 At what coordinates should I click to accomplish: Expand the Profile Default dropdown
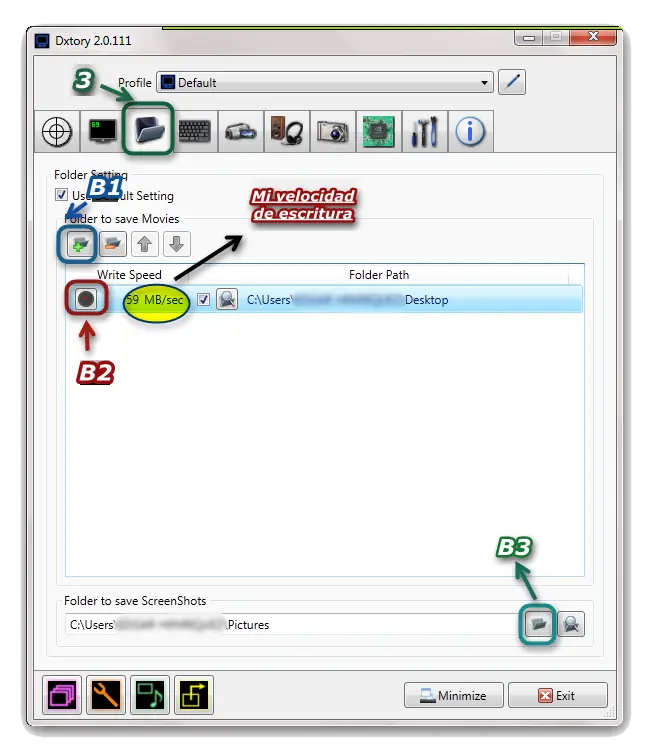click(x=325, y=83)
